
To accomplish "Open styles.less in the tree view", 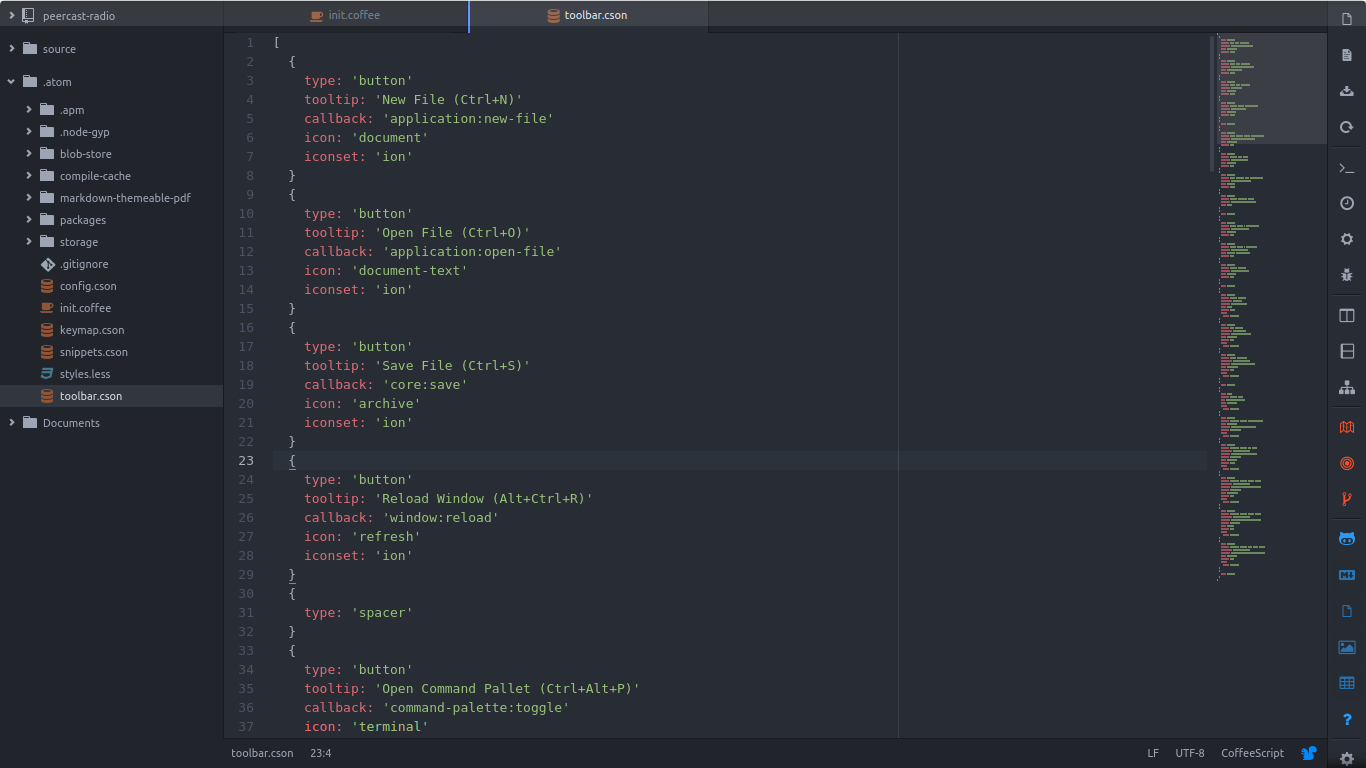I will pyautogui.click(x=85, y=374).
